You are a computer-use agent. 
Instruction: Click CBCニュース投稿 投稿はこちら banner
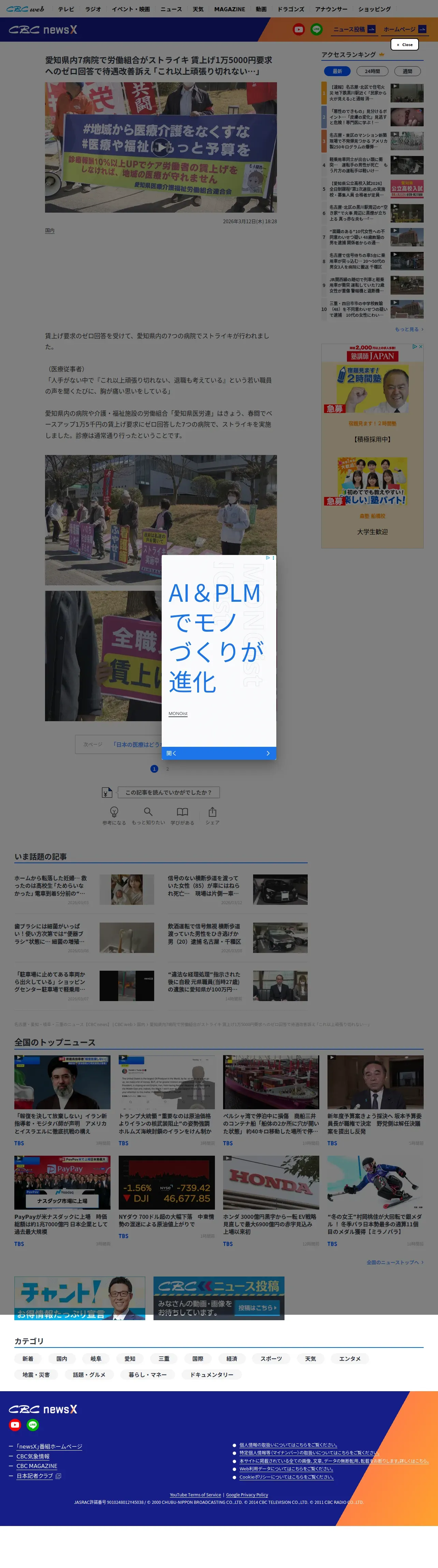[219, 1298]
